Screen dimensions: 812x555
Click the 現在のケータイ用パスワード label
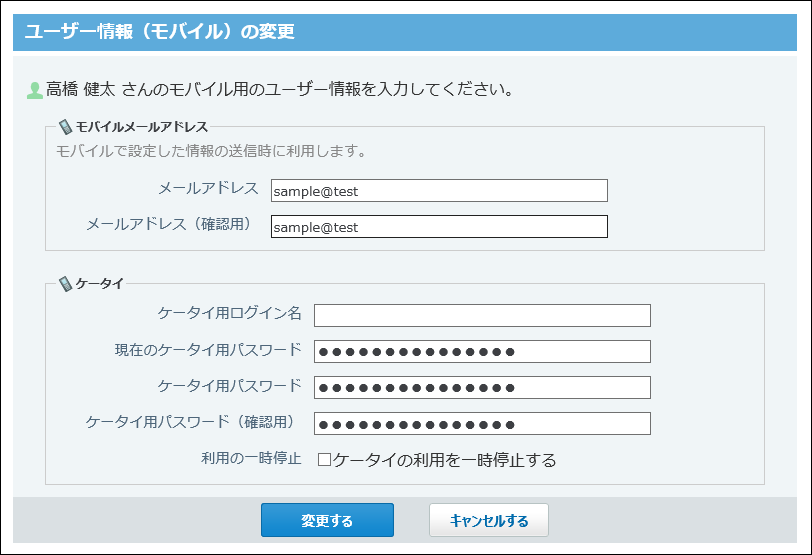tap(208, 349)
